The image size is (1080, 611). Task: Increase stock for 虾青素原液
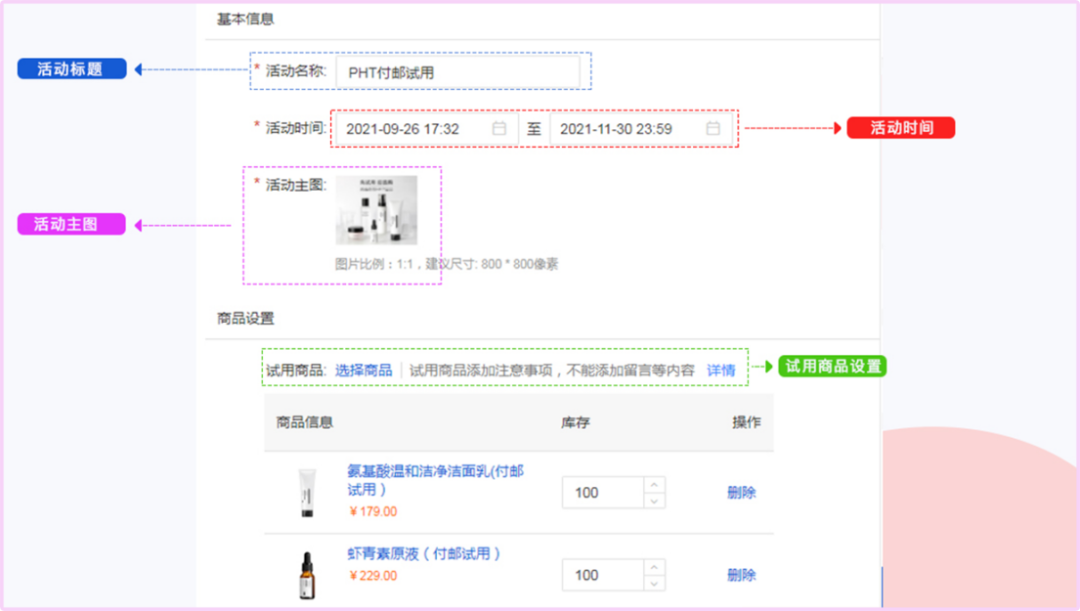point(654,568)
